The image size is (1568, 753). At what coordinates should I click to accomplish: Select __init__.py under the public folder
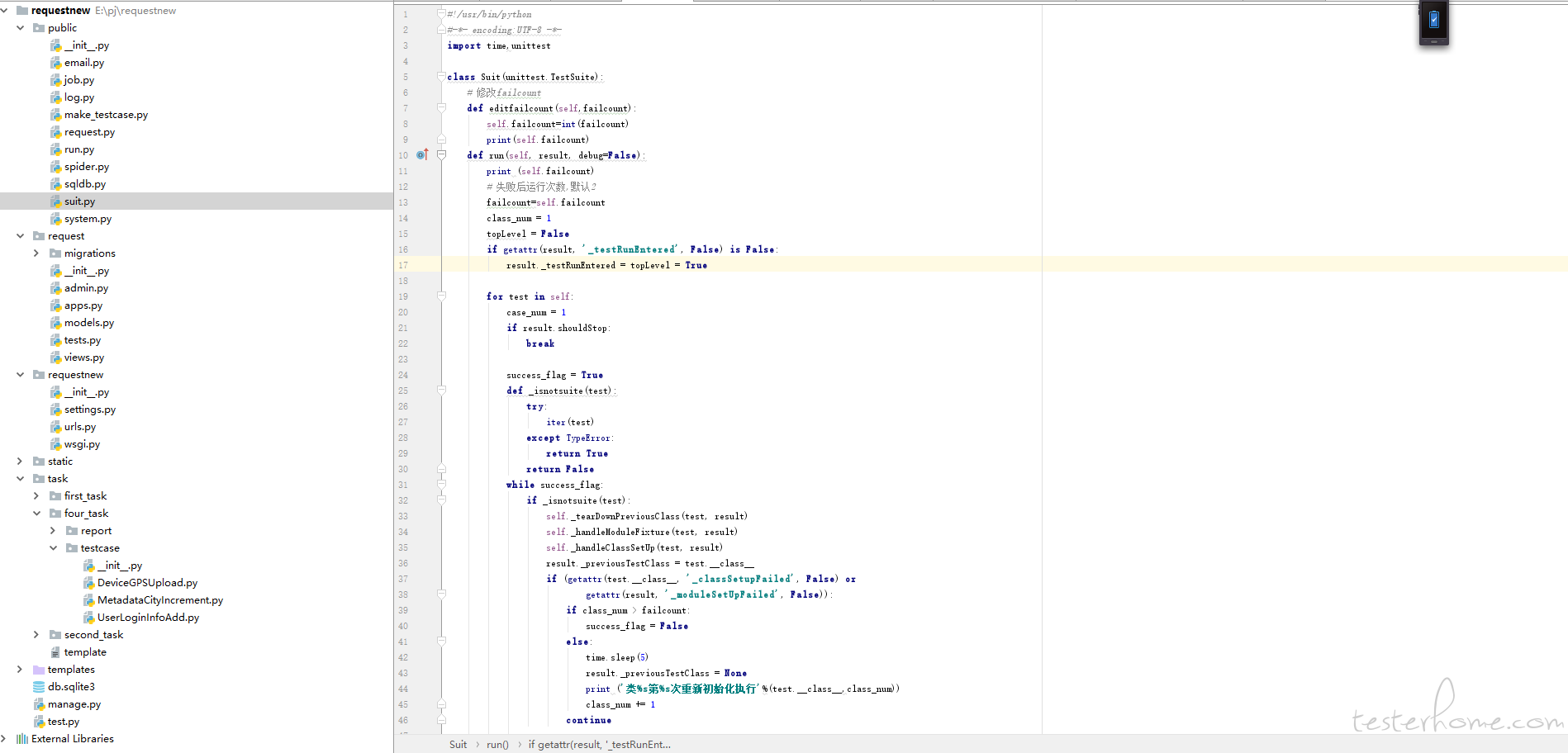[x=87, y=45]
